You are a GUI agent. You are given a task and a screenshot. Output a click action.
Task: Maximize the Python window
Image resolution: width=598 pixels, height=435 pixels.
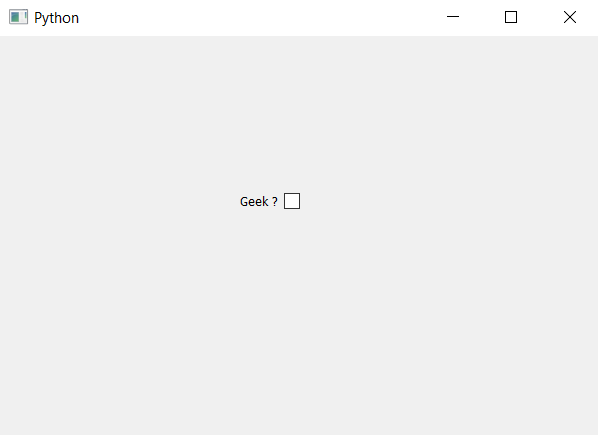click(511, 17)
